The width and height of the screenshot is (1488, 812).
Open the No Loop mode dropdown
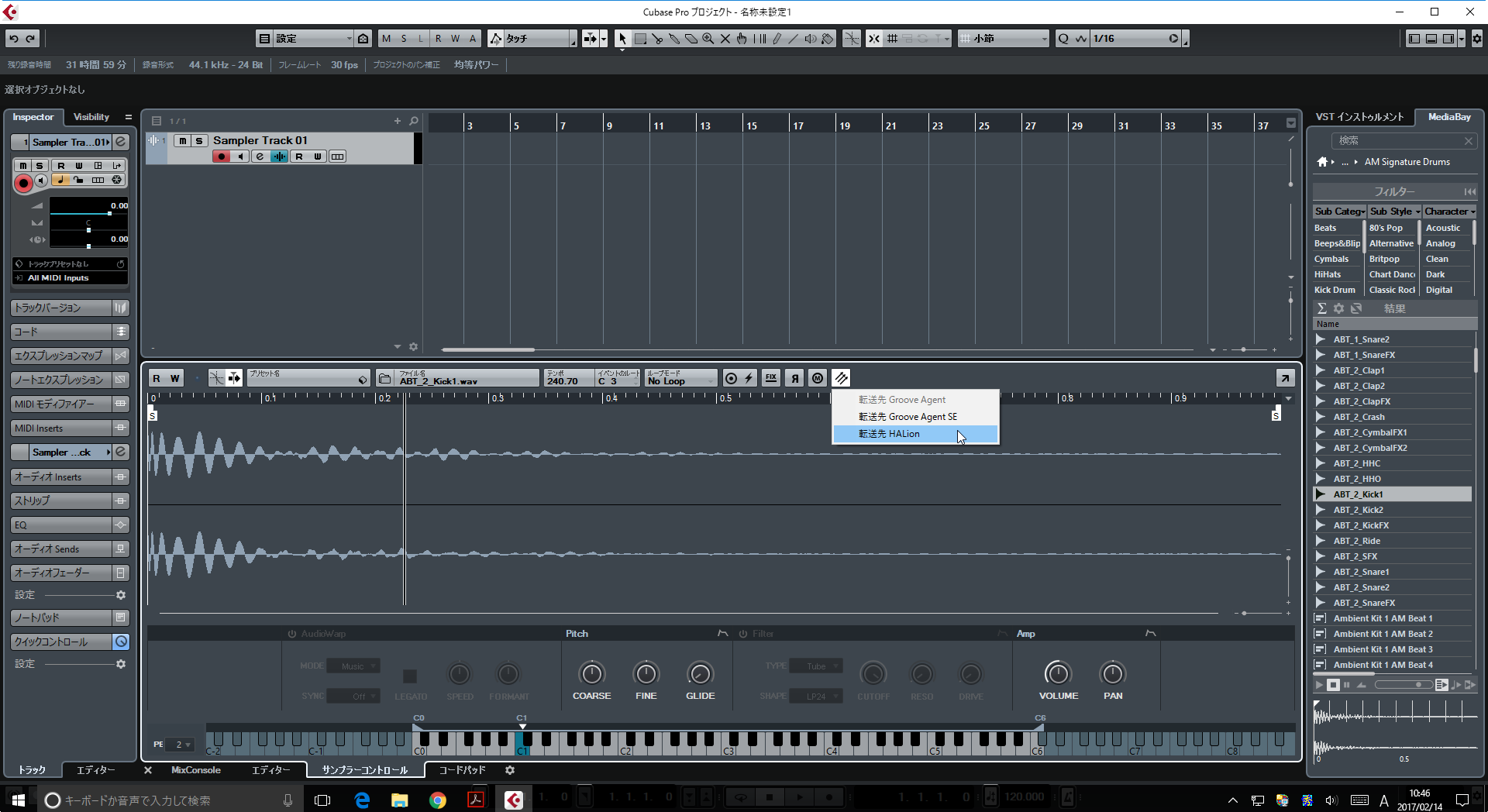point(680,378)
